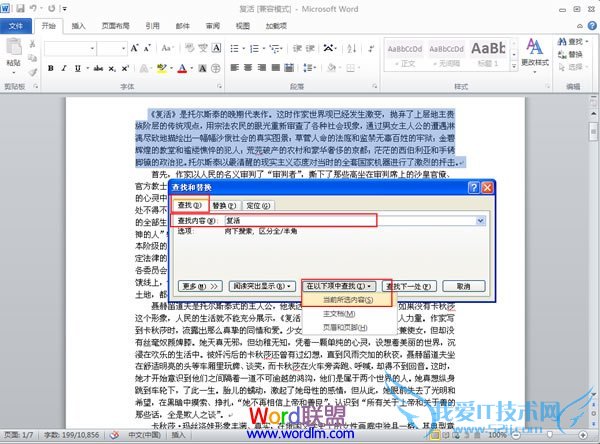Image resolution: width=600 pixels, height=444 pixels.
Task: Center align the text
Action: click(248, 68)
